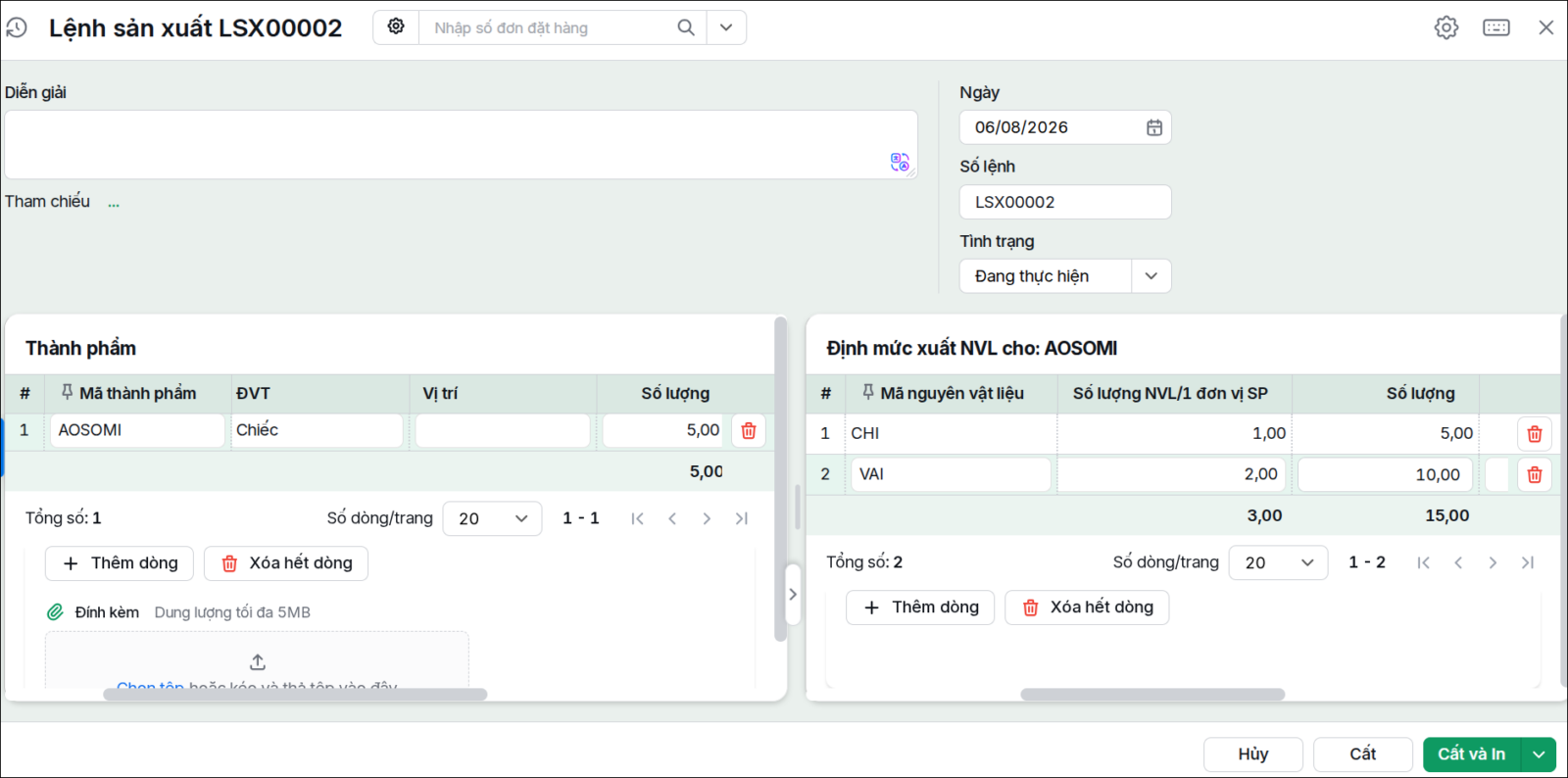Screen dimensions: 1568x778
Task: Click the Thành phẩm horizontal scrollbar
Action: coord(295,694)
